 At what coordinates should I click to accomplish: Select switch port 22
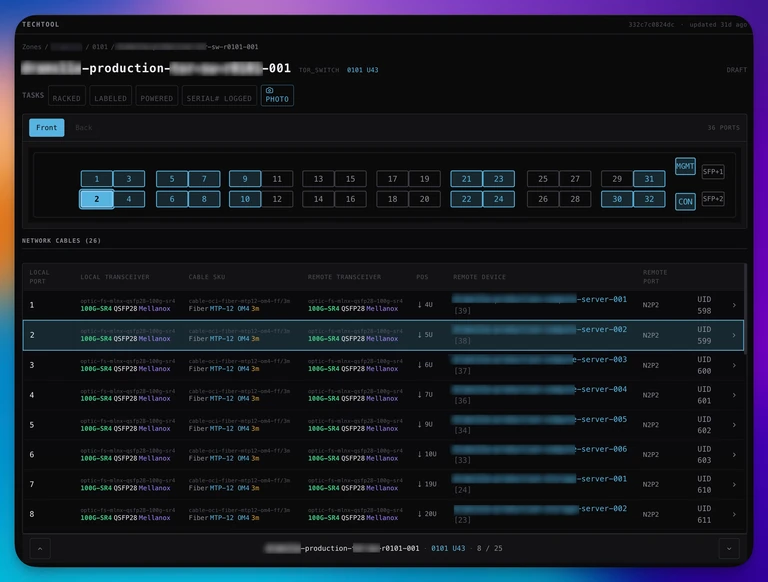pos(466,199)
